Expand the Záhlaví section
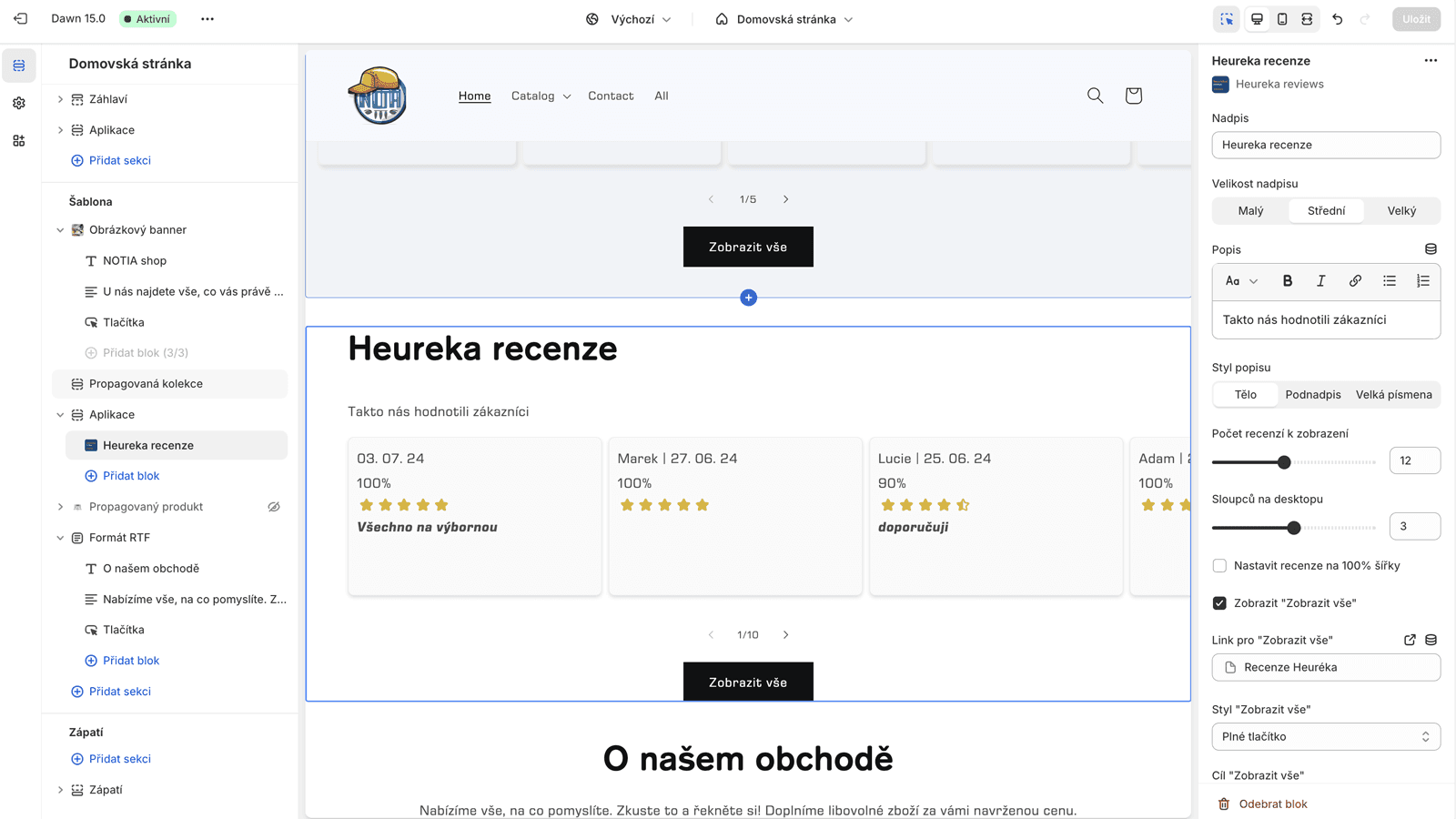 61,99
